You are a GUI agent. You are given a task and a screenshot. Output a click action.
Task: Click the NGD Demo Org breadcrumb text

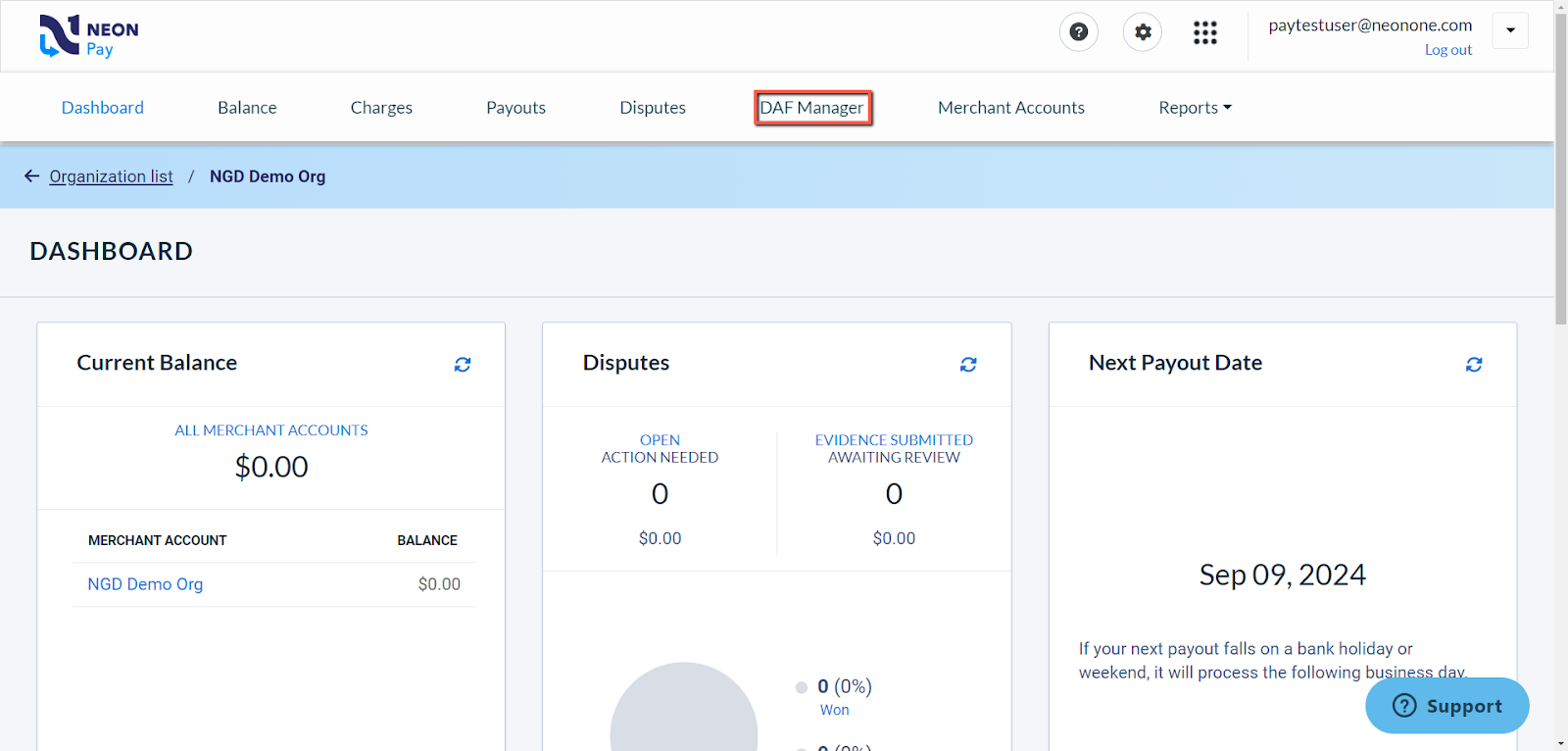268,176
